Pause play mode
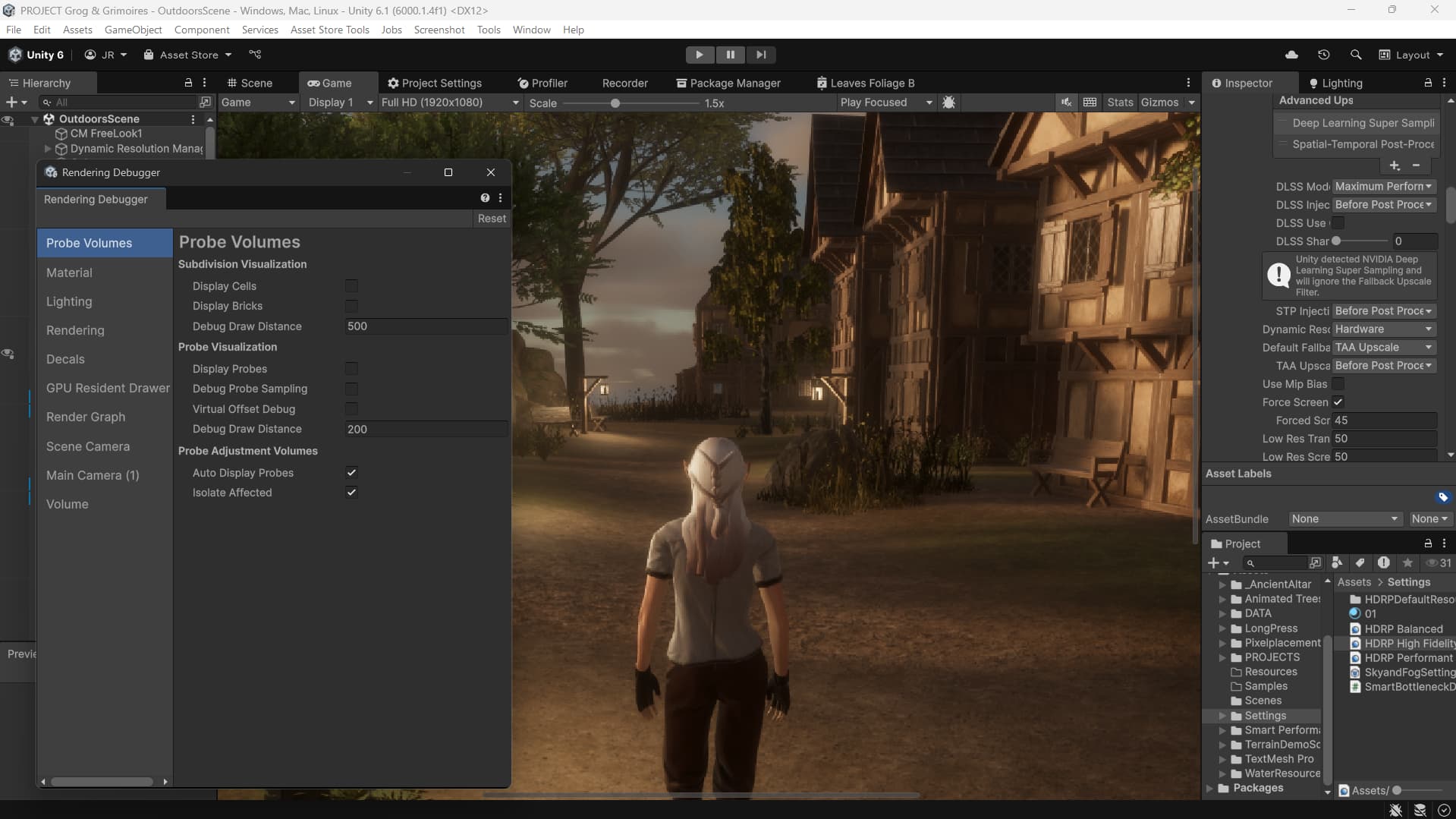This screenshot has width=1456, height=819. [x=730, y=55]
